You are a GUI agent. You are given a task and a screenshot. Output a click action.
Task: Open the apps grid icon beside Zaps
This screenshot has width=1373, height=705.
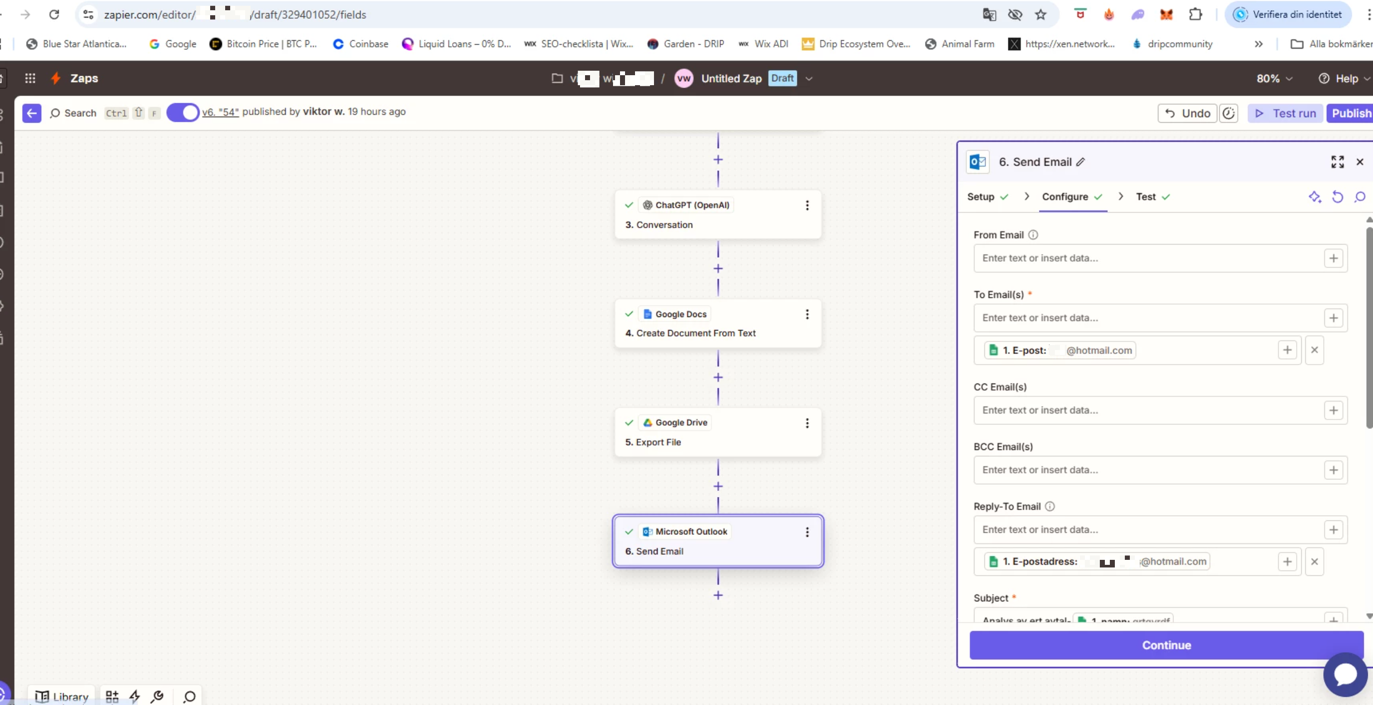pos(30,78)
